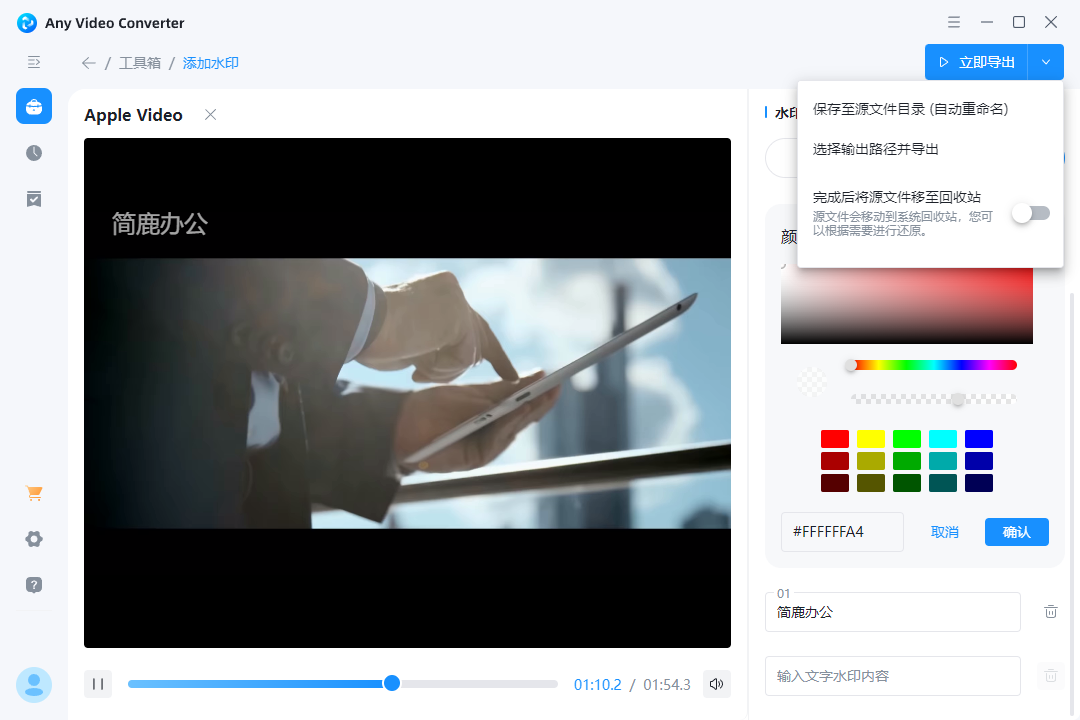The width and height of the screenshot is (1080, 720).
Task: Delete the 简鹿办公 watermark entry
Action: [1050, 612]
